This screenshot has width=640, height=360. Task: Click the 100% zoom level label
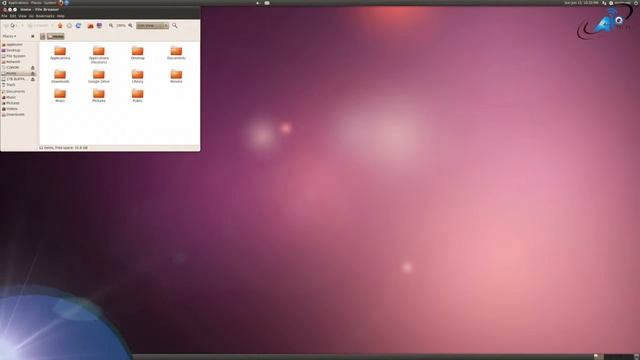[x=120, y=26]
